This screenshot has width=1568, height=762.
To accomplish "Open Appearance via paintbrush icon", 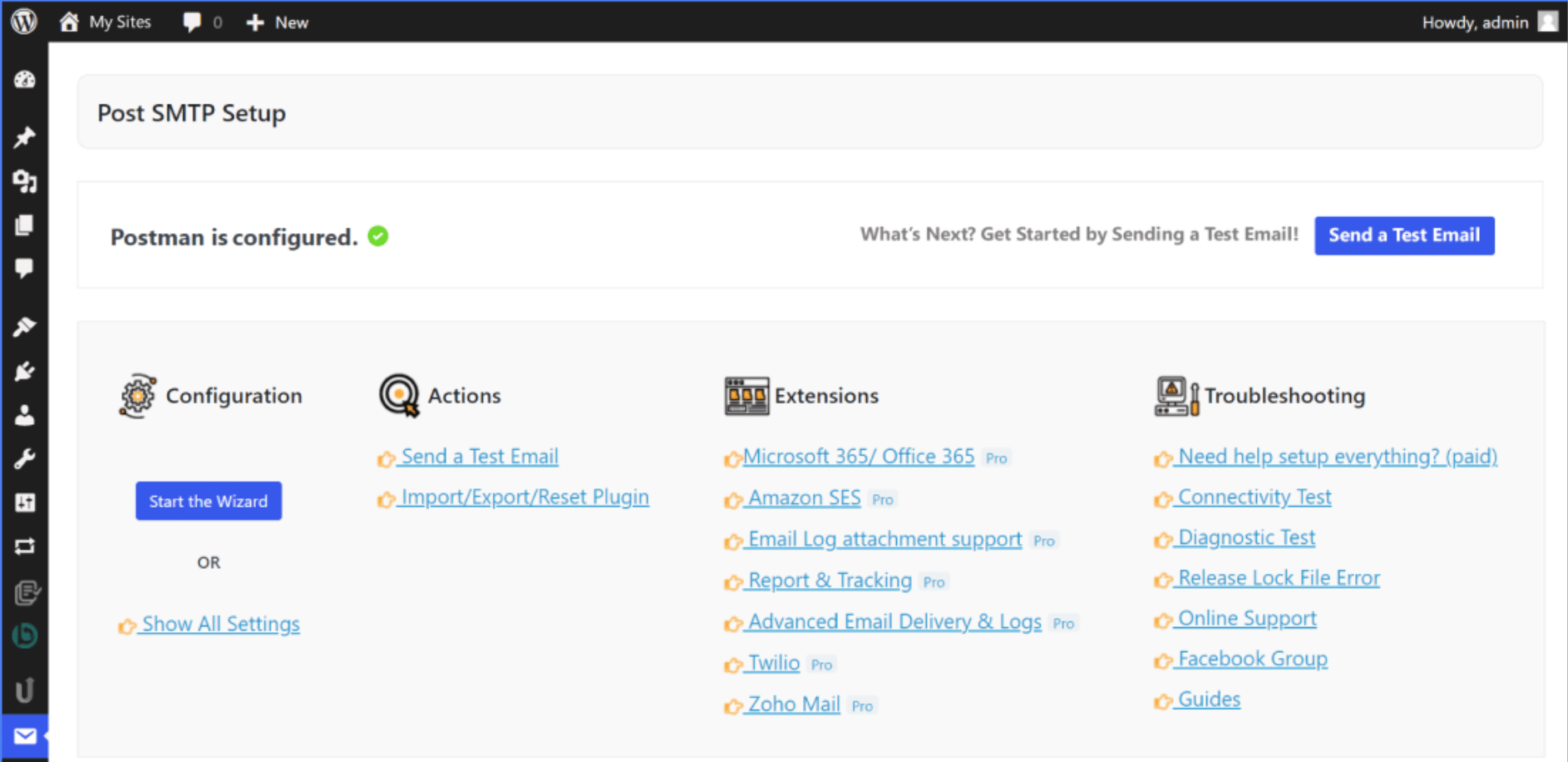I will click(25, 326).
